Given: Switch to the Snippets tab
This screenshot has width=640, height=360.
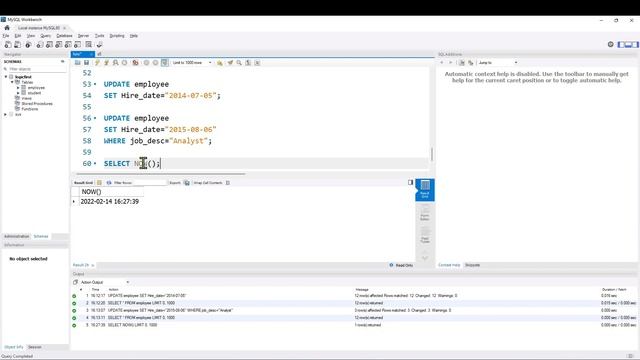Looking at the screenshot, I should coord(472,265).
